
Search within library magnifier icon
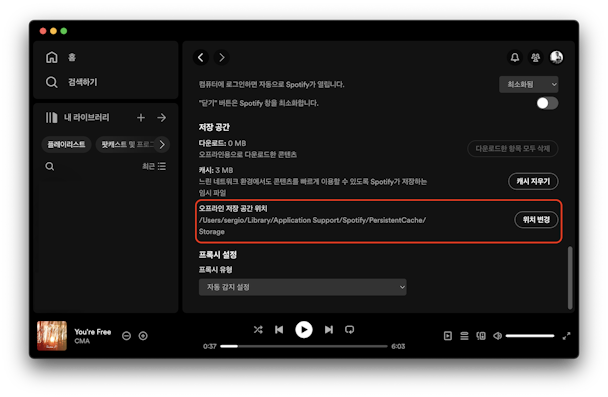point(50,166)
